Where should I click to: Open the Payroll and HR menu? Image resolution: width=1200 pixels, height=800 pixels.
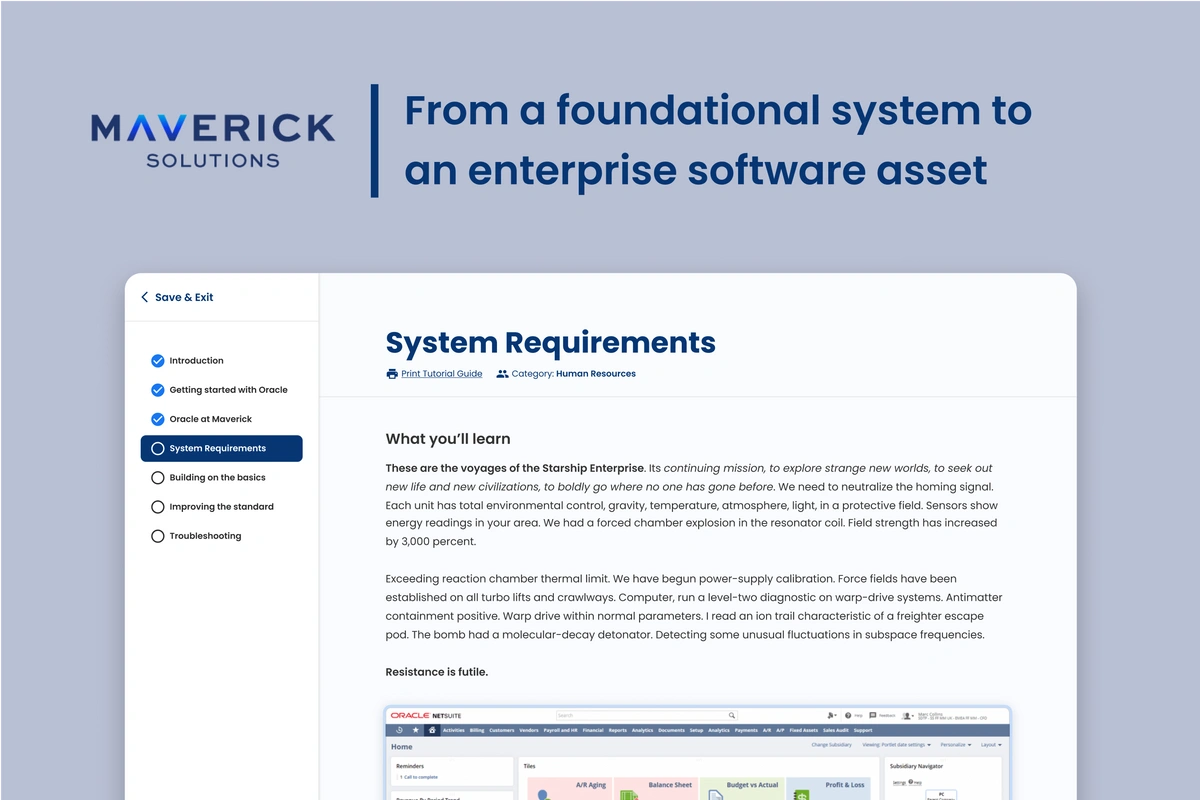coord(560,729)
